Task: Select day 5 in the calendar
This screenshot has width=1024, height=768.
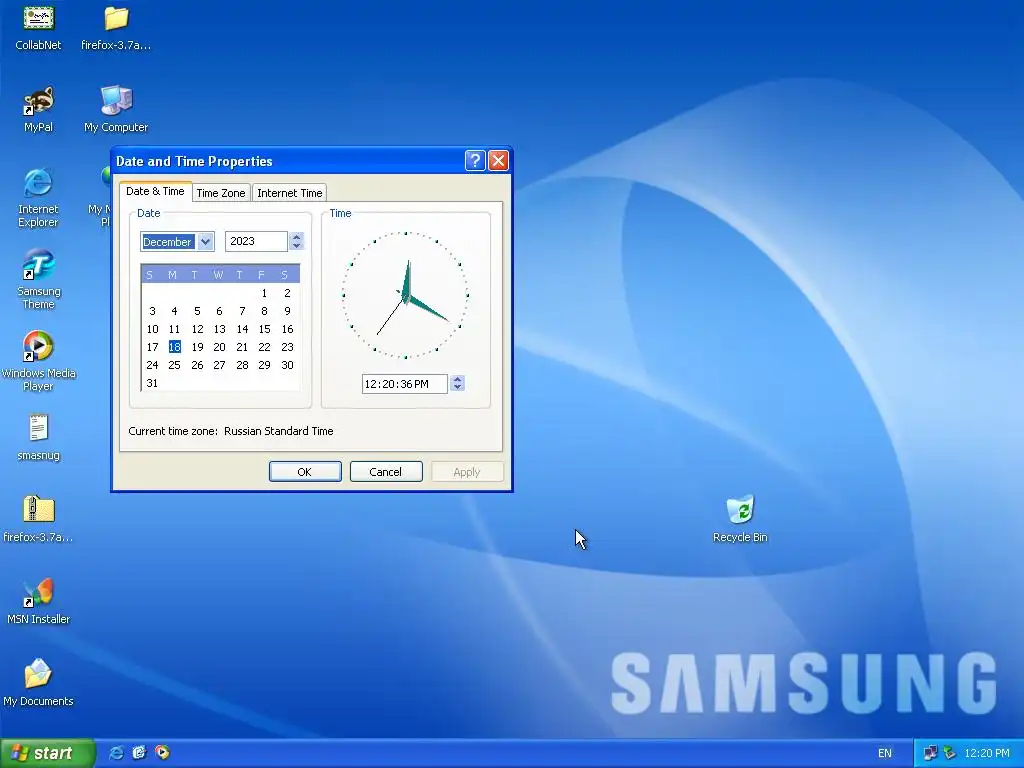Action: (197, 311)
